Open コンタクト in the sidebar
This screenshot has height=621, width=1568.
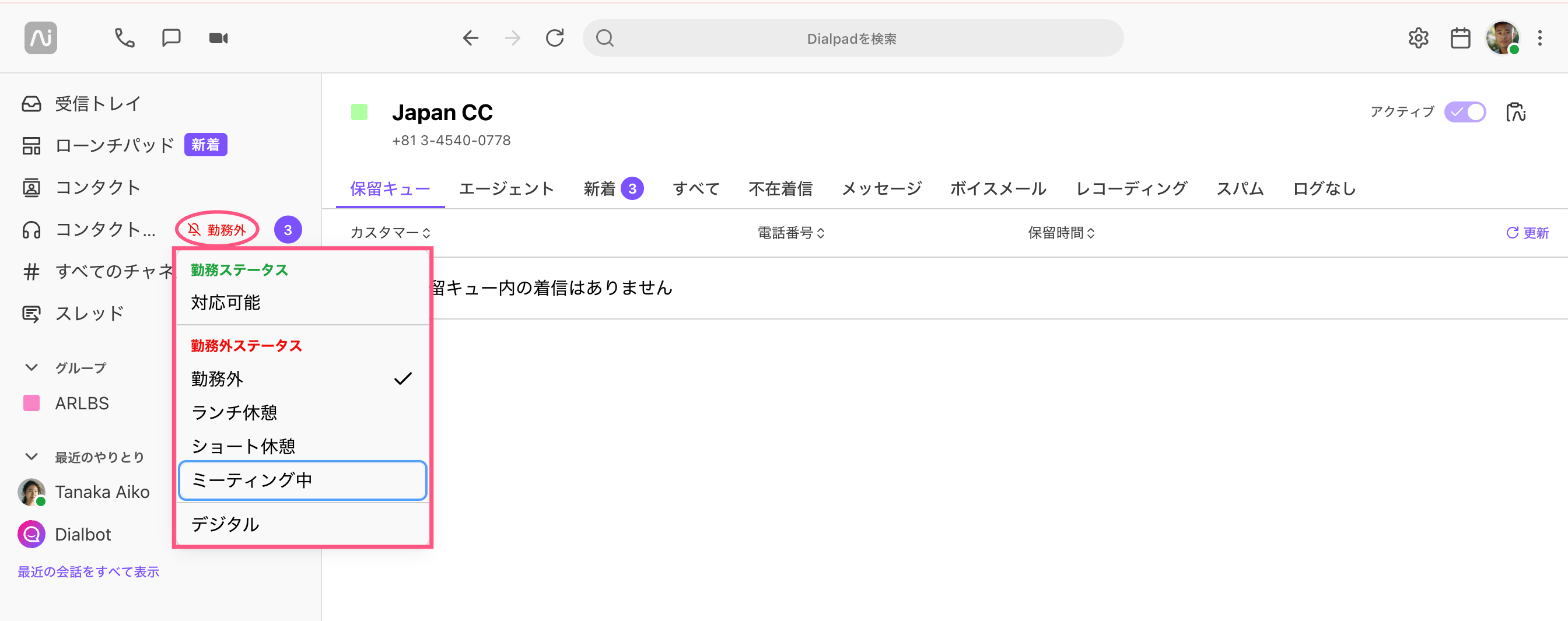(x=81, y=187)
